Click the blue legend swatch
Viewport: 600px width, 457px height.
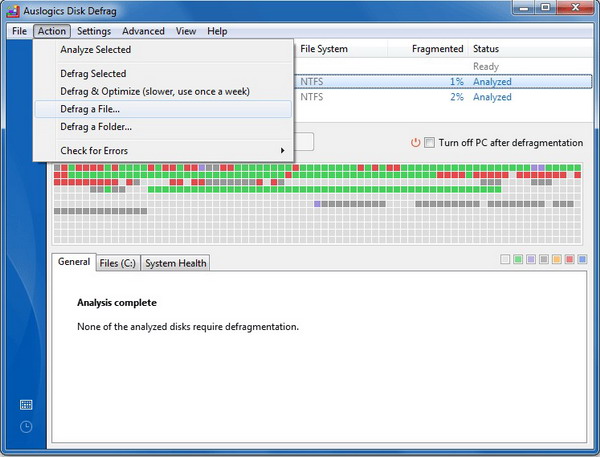pos(582,260)
